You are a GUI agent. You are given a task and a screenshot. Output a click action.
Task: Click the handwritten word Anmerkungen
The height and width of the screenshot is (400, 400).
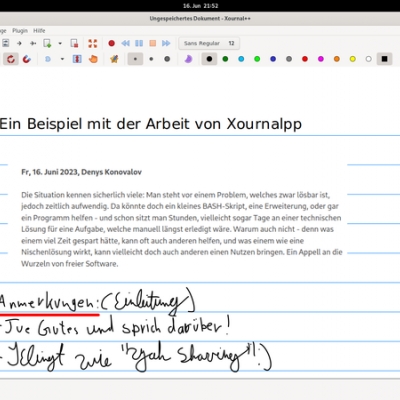point(47,303)
